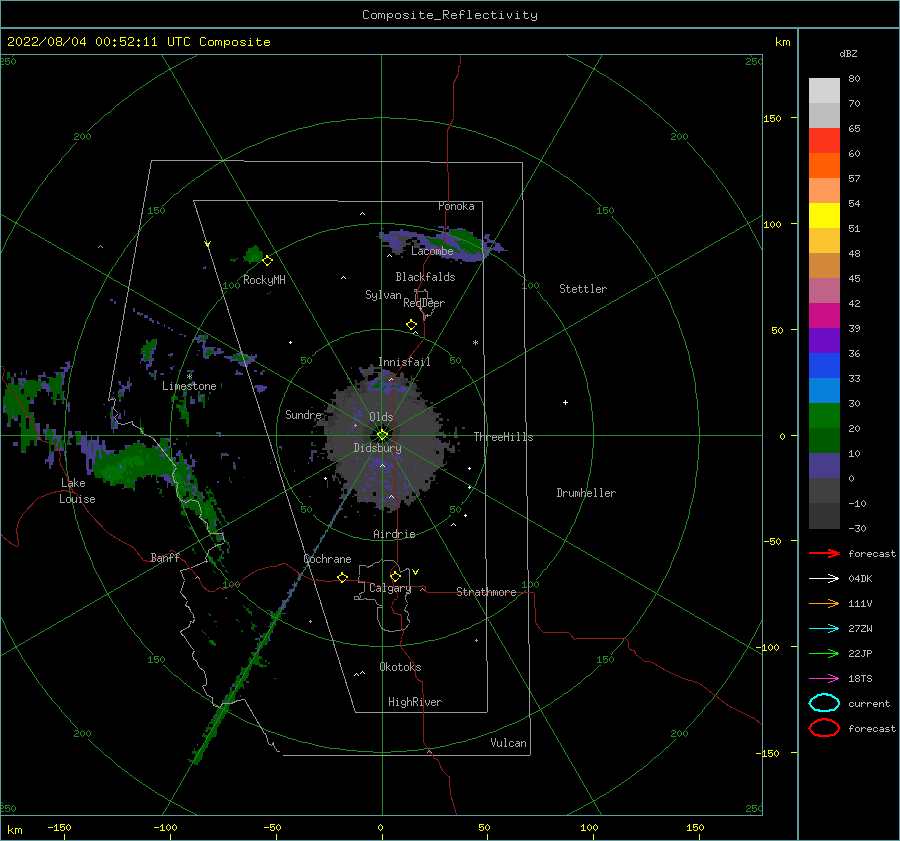Image resolution: width=900 pixels, height=841 pixels.
Task: Choose the magenta 18TS arrow symbol
Action: (x=824, y=679)
